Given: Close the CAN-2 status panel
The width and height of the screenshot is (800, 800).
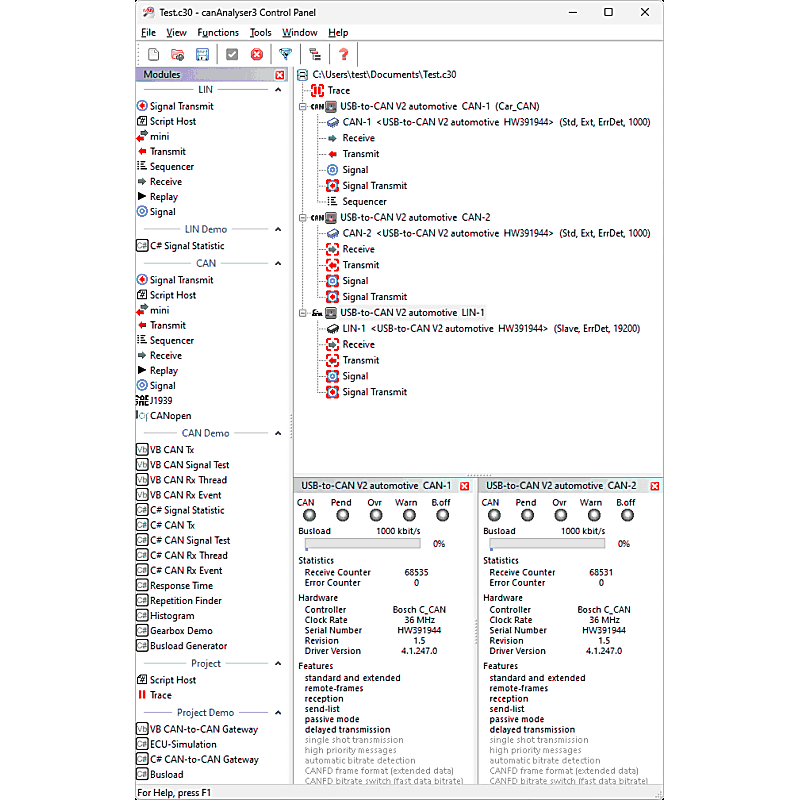Looking at the screenshot, I should click(655, 486).
